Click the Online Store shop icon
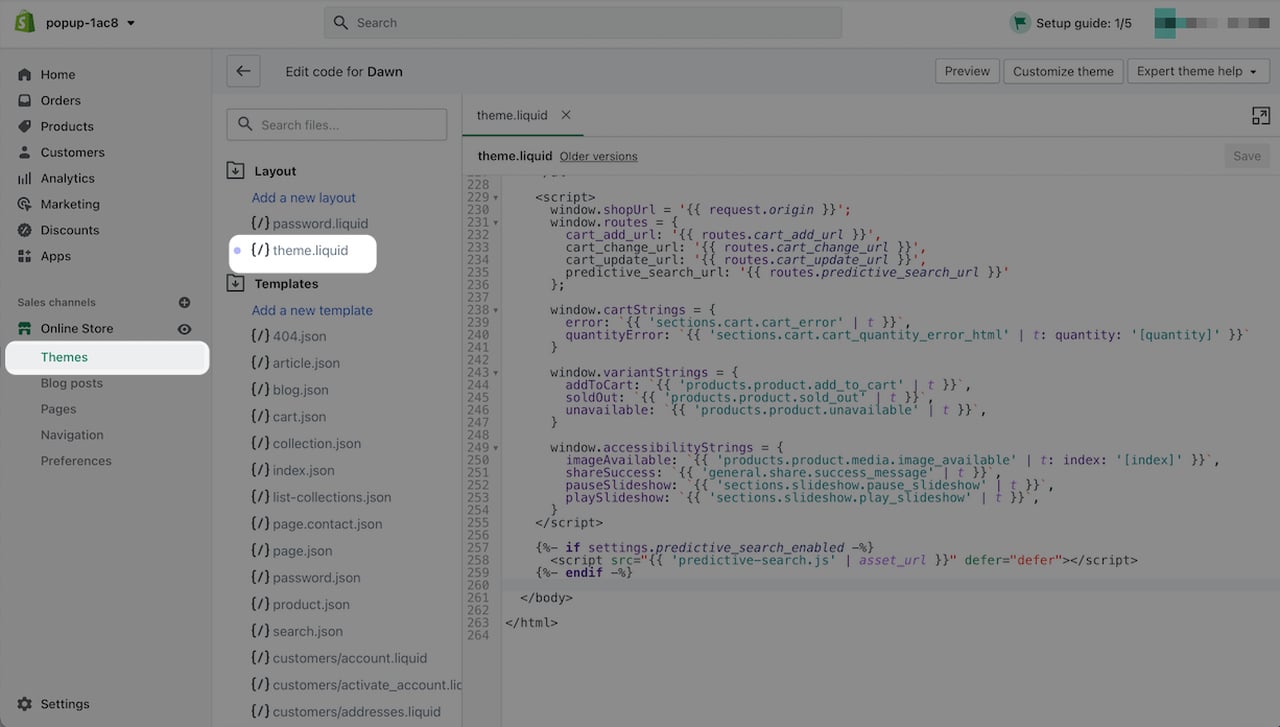The height and width of the screenshot is (727, 1280). pyautogui.click(x=25, y=328)
